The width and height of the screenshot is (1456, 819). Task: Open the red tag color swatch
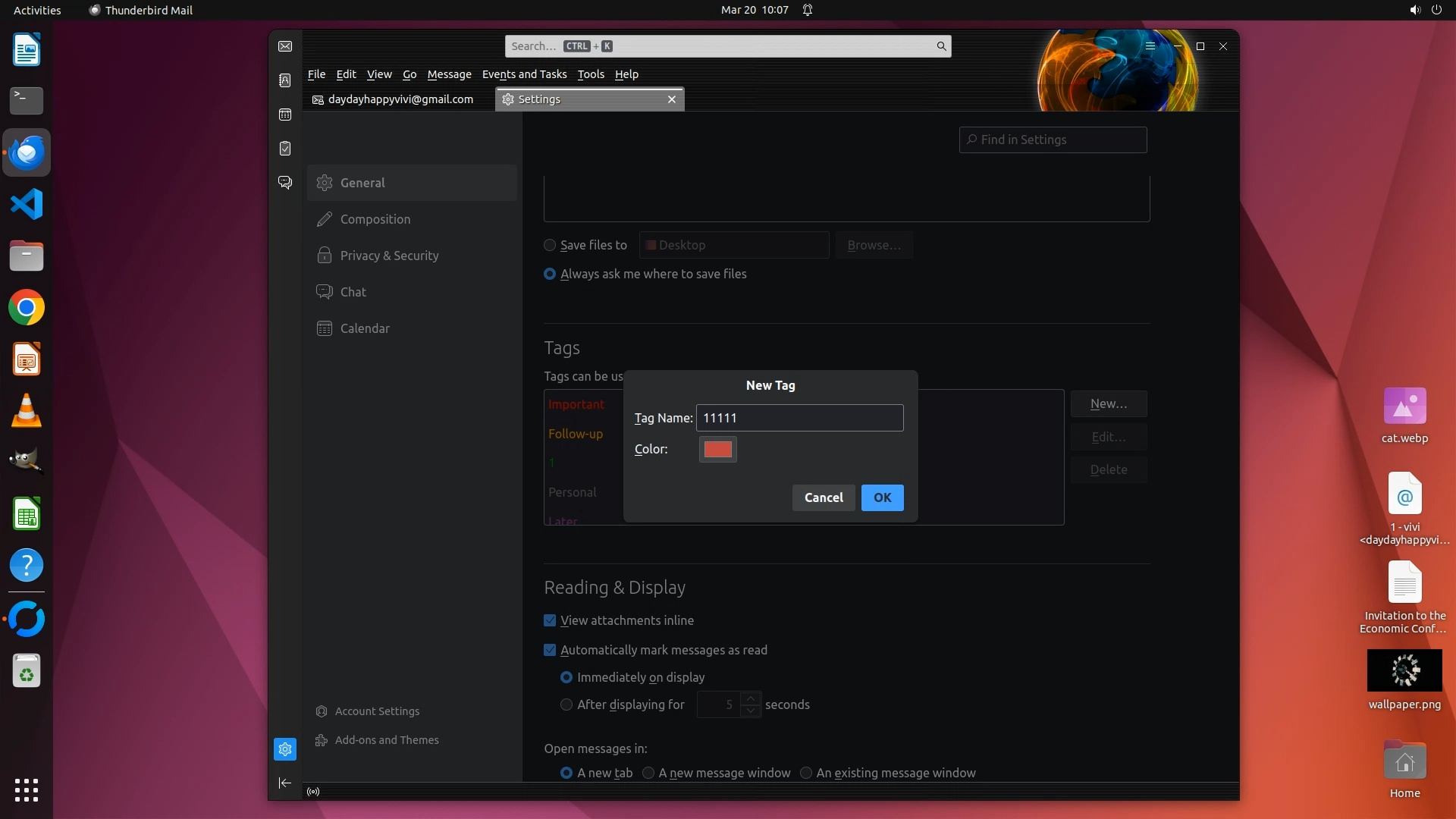coord(717,449)
